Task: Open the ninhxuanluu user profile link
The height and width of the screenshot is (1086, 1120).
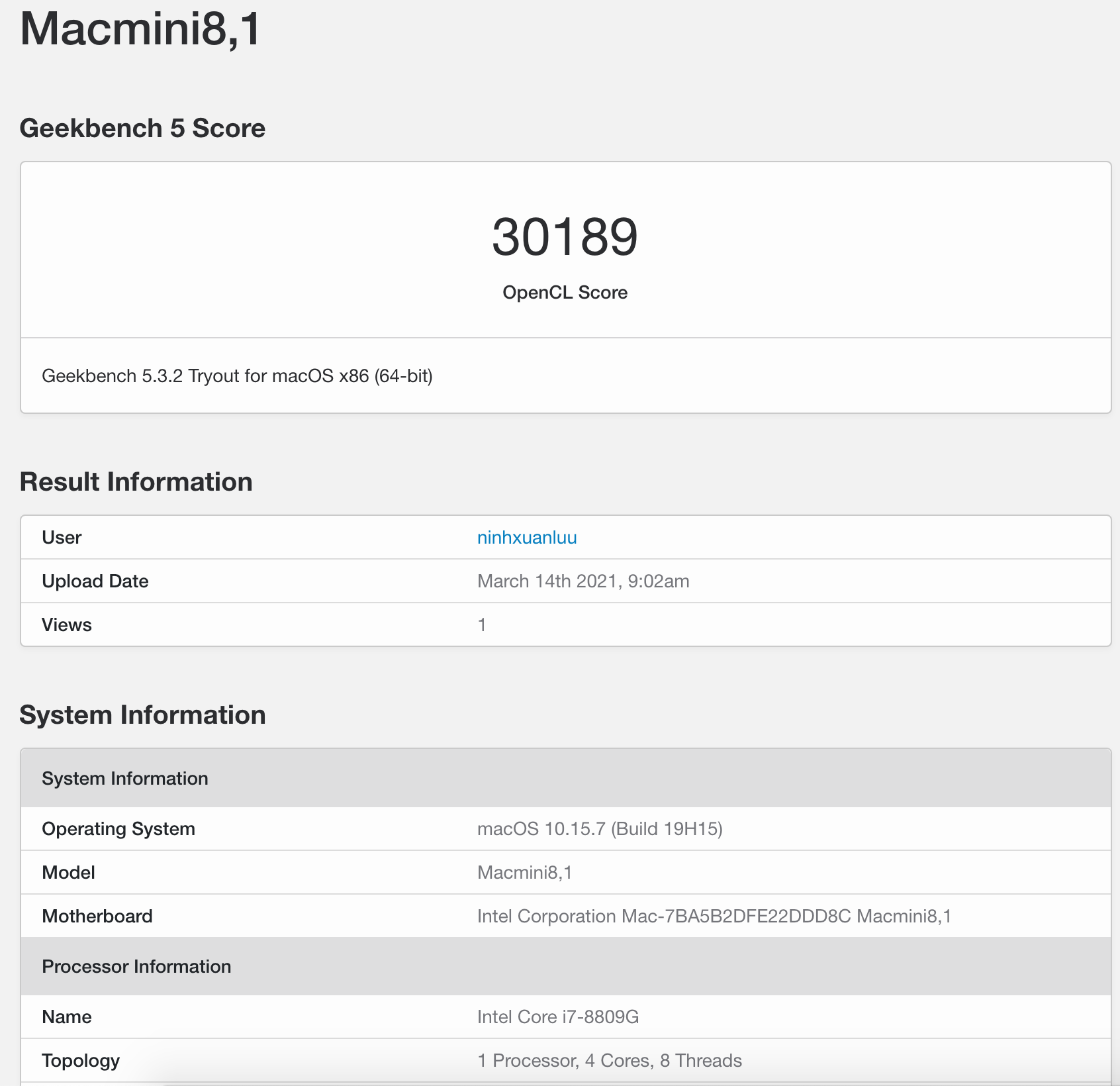Action: point(527,538)
